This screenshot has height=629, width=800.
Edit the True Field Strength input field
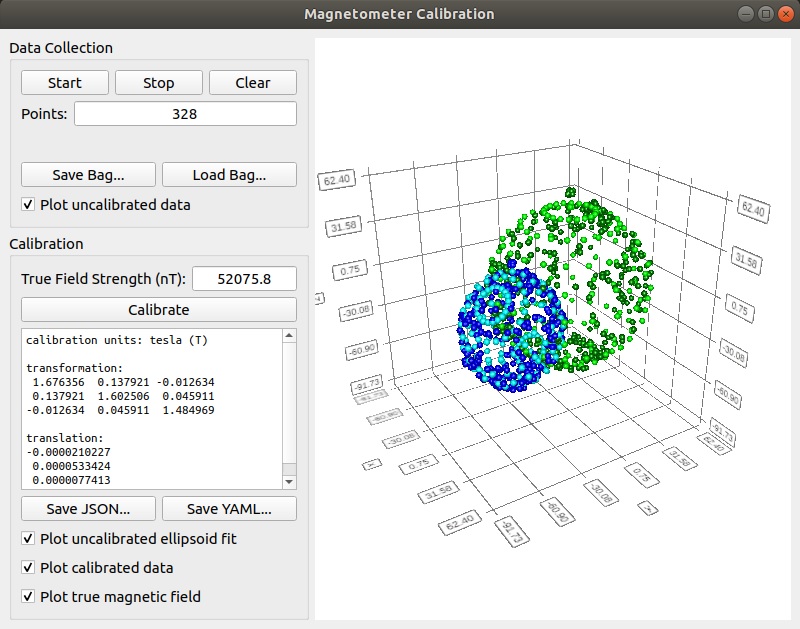coord(244,279)
